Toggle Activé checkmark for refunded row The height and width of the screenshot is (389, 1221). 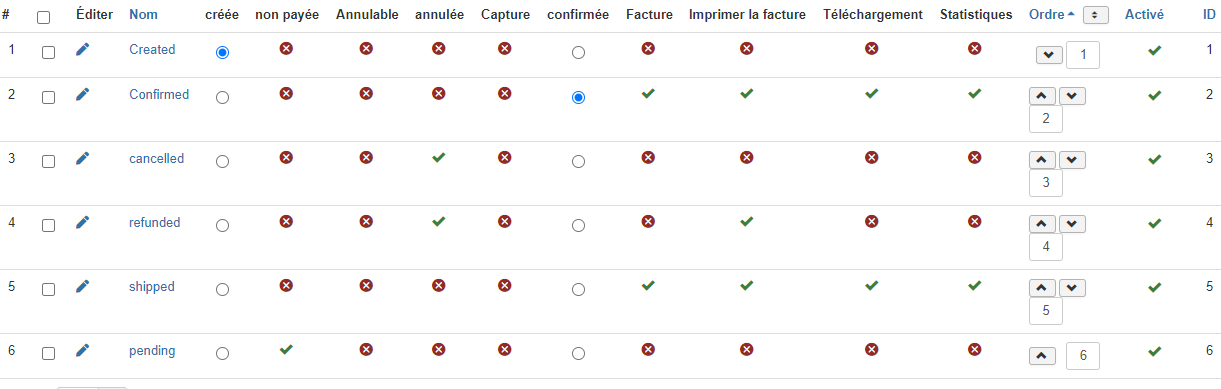coord(1155,223)
